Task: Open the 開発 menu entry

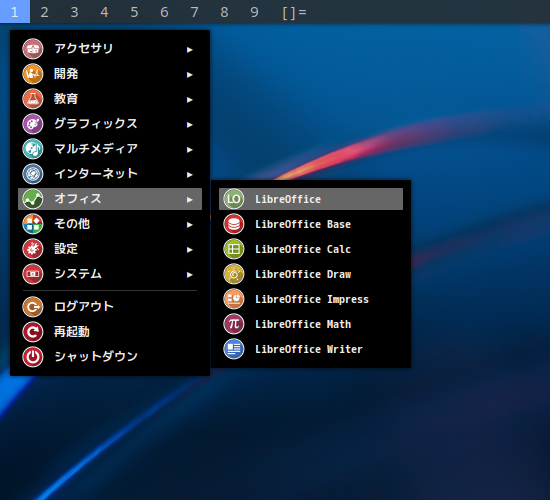Action: coord(110,74)
